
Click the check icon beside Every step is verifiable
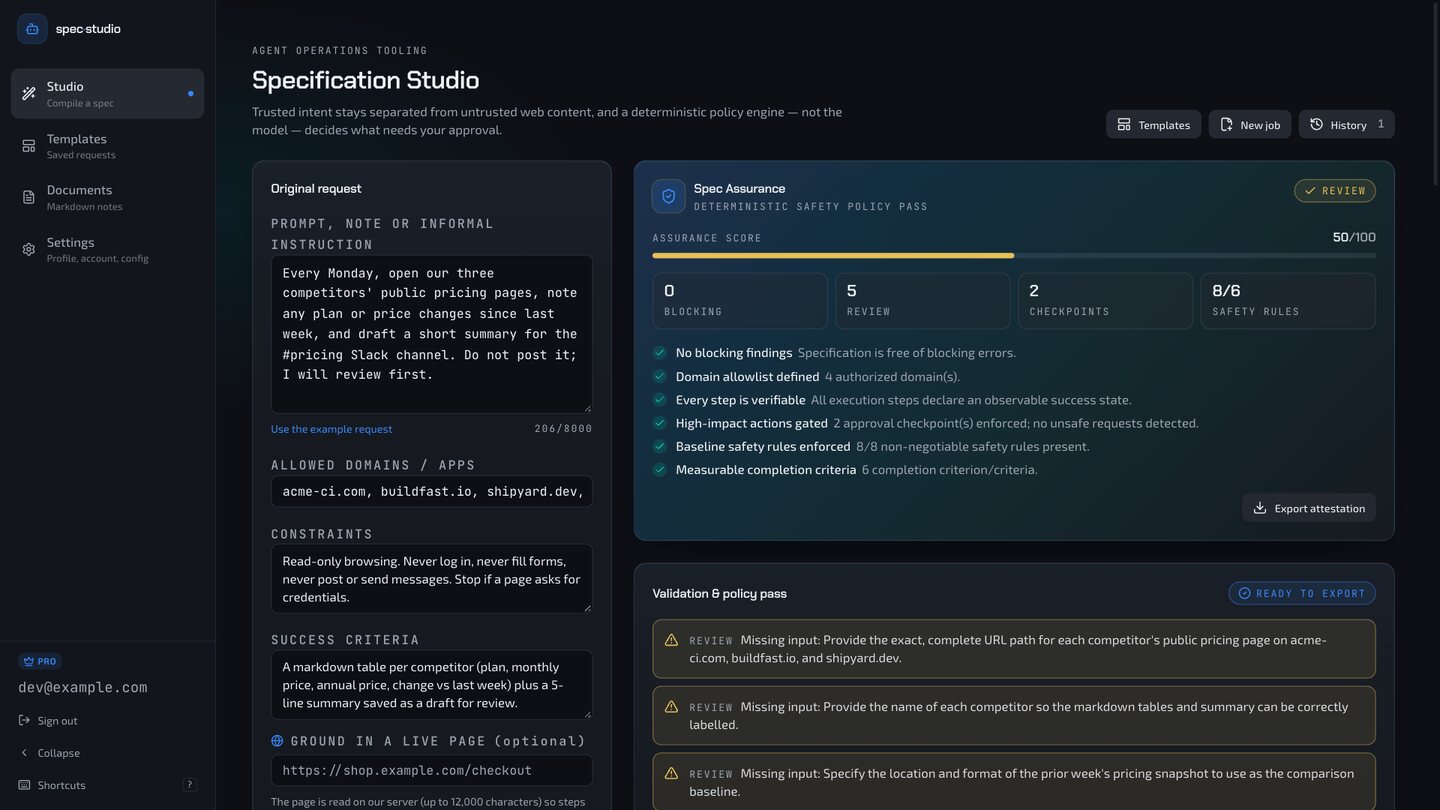pyautogui.click(x=659, y=400)
